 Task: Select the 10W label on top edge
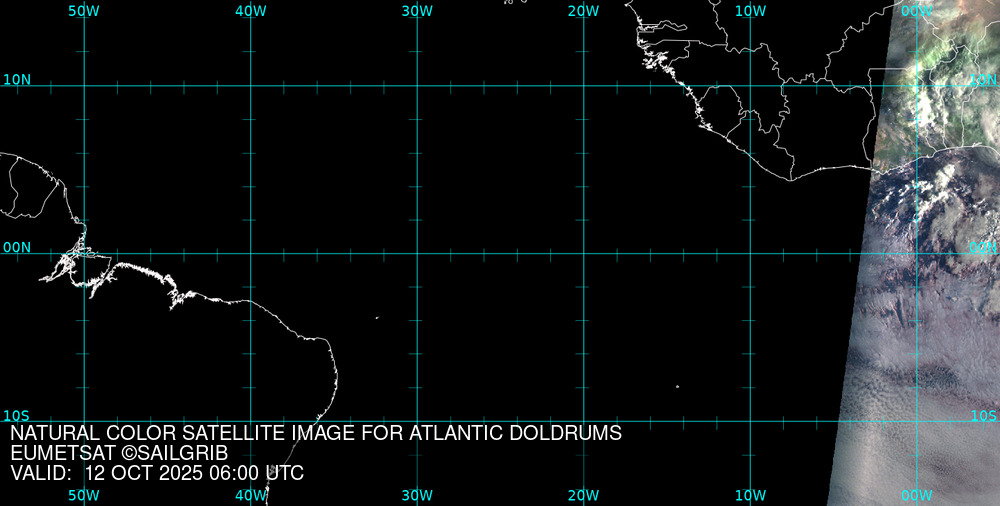coord(750,10)
